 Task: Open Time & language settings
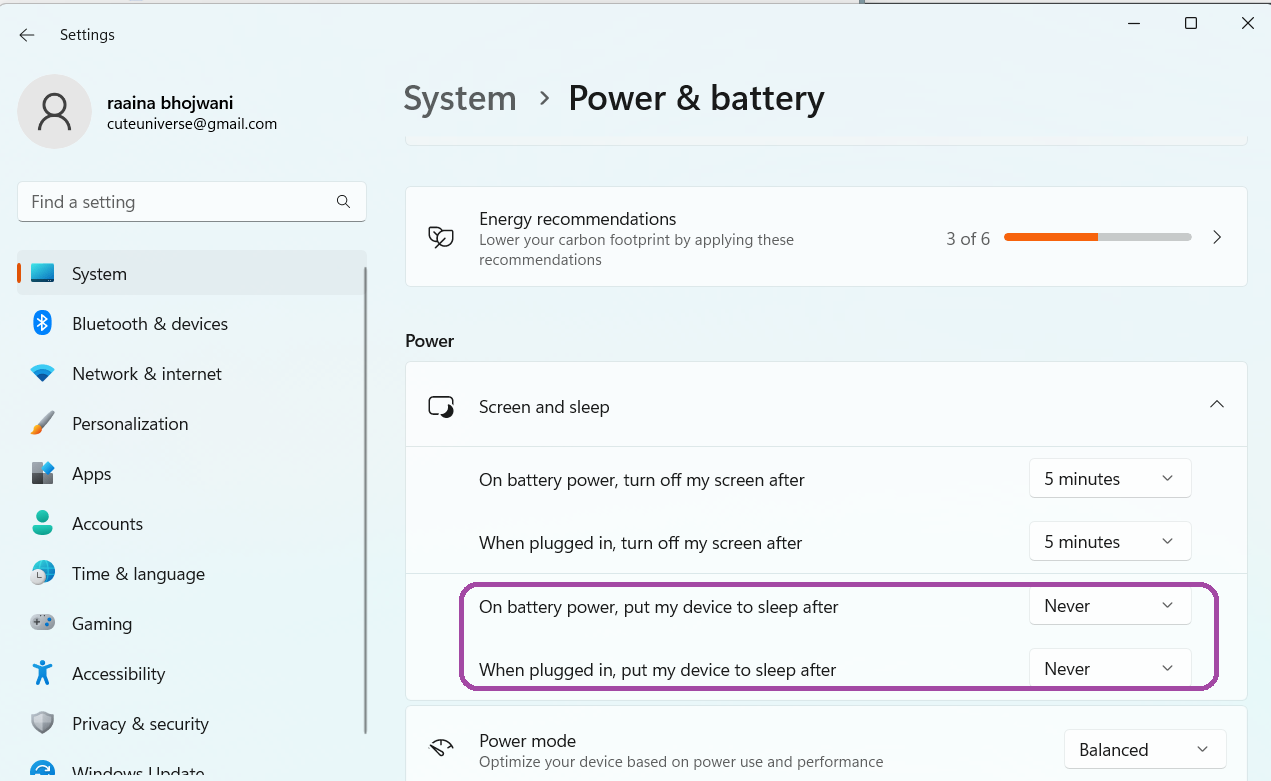[x=138, y=574]
